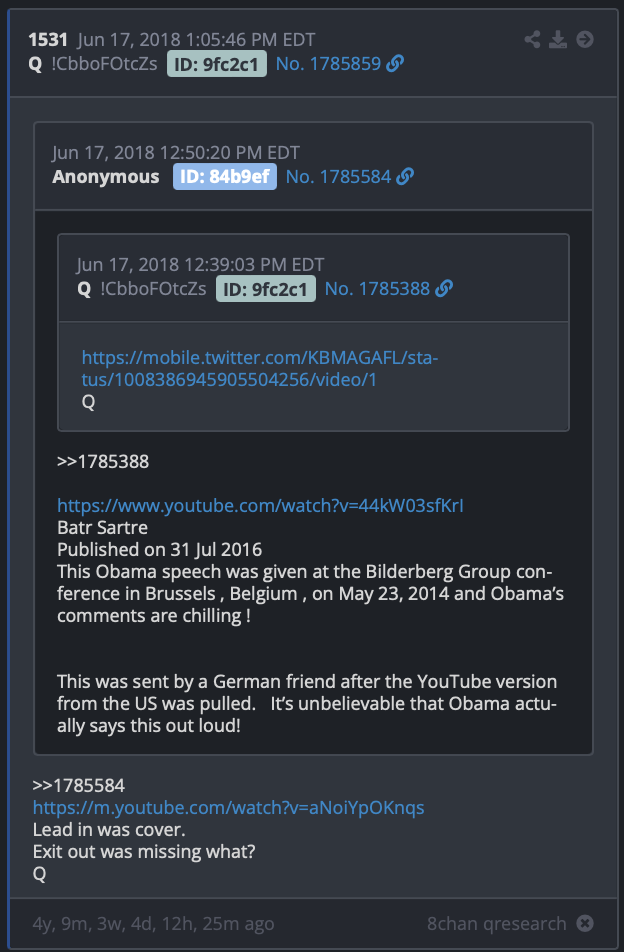The height and width of the screenshot is (952, 624).
Task: Open post number No. 1785584 link
Action: (x=338, y=177)
